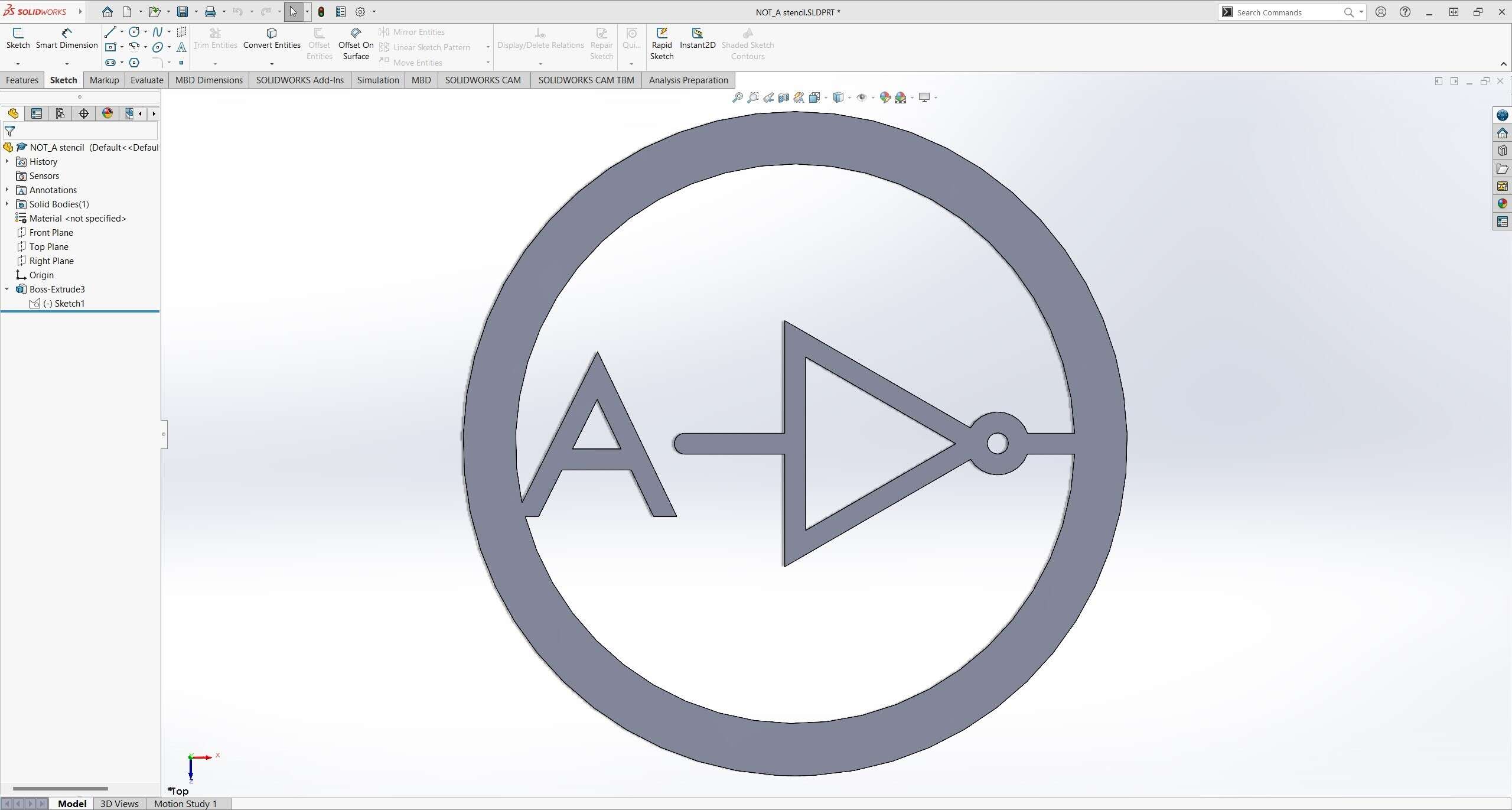Viewport: 1512px width, 810px height.
Task: Click the Convert Entities icon
Action: [x=272, y=33]
